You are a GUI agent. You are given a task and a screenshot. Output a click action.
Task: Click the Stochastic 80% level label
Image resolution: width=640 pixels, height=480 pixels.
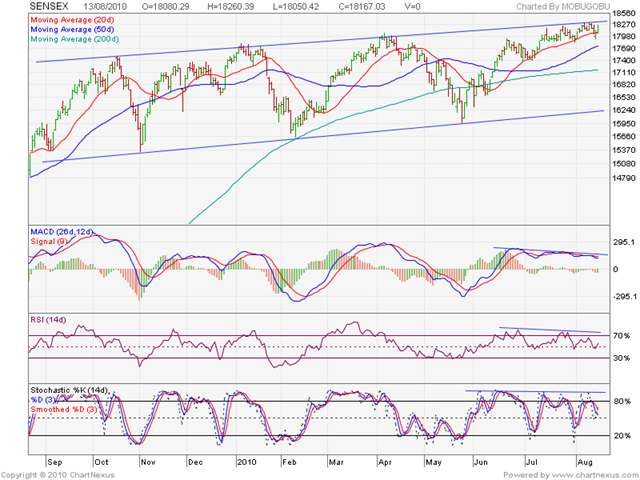622,402
